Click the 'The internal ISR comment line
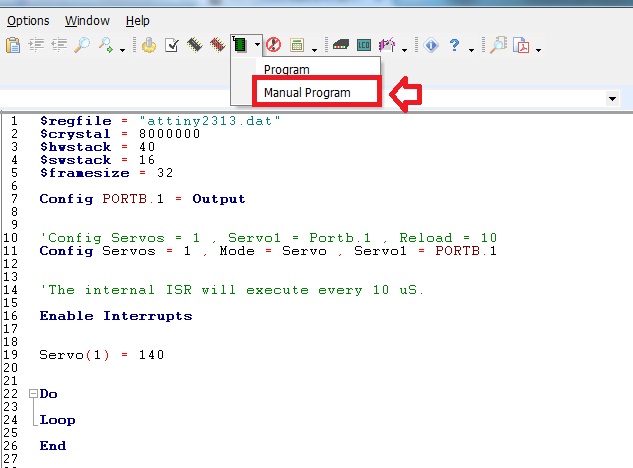 click(x=232, y=290)
